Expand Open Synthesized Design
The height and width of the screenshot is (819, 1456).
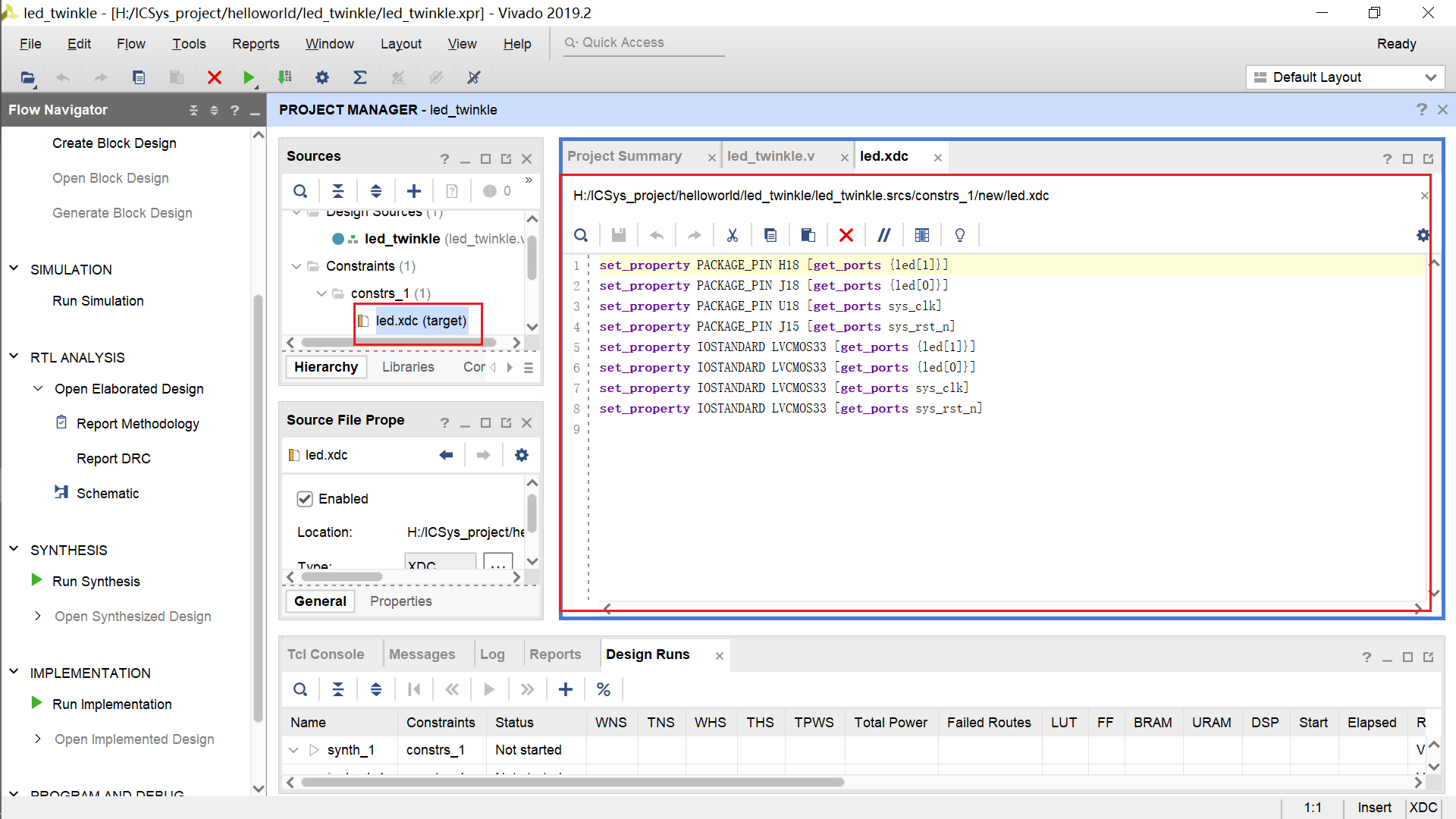click(38, 616)
